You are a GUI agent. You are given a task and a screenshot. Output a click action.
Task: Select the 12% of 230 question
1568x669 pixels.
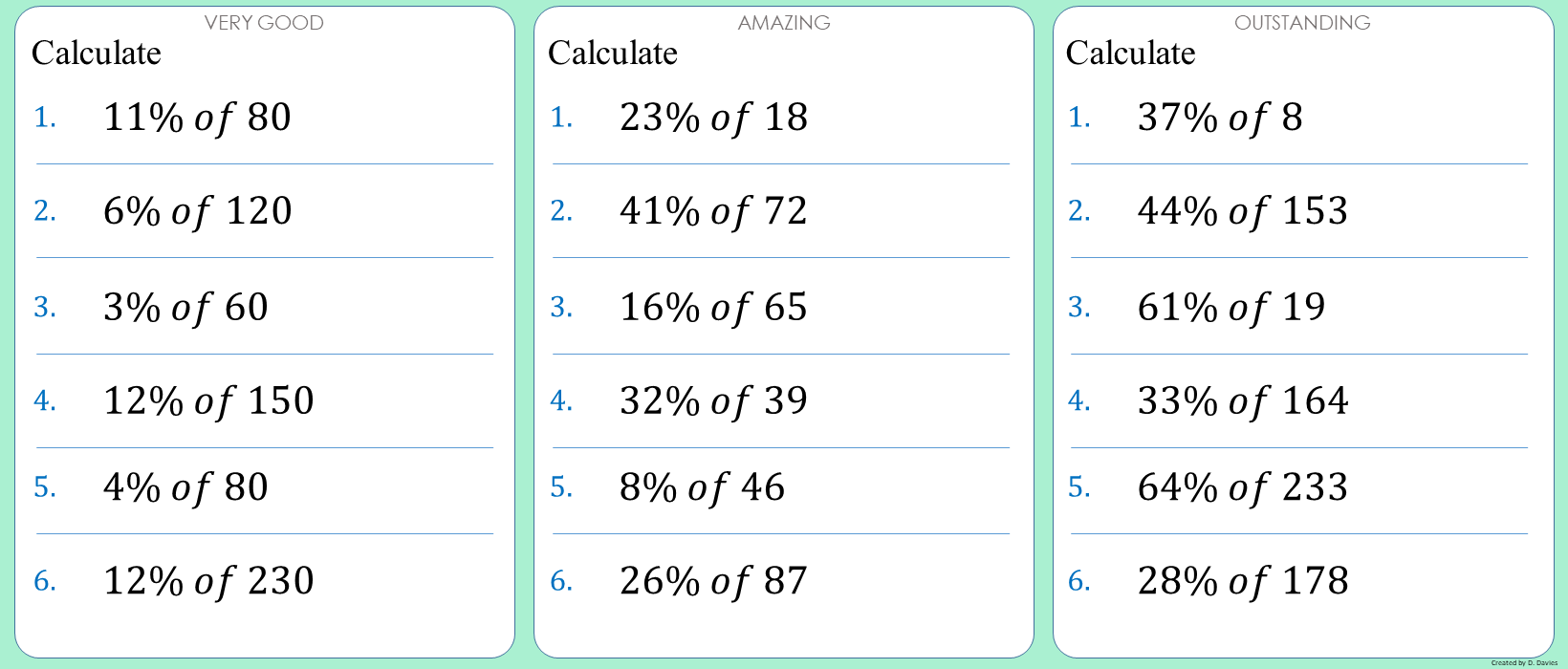(x=208, y=581)
